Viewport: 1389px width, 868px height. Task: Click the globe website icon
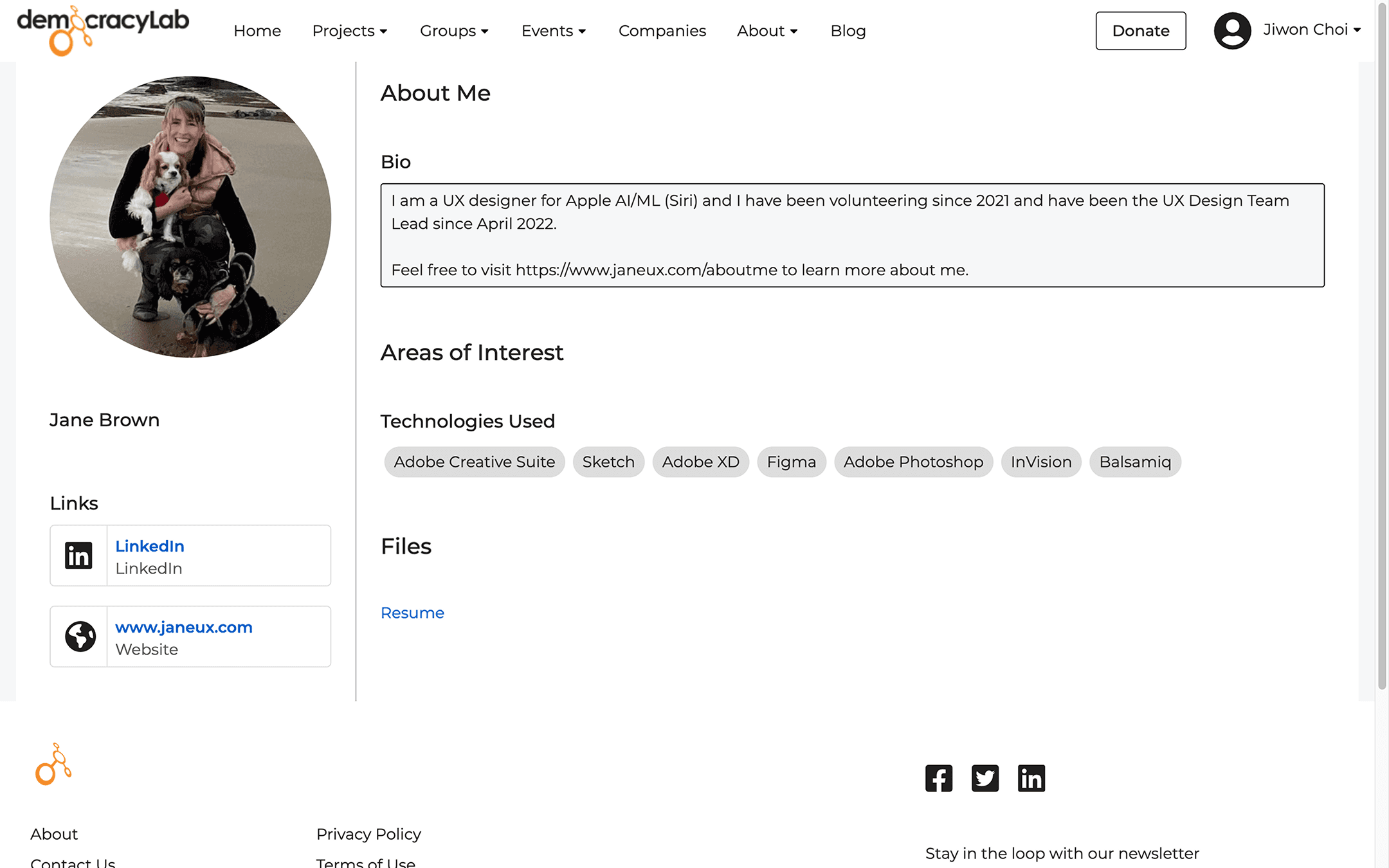[80, 637]
